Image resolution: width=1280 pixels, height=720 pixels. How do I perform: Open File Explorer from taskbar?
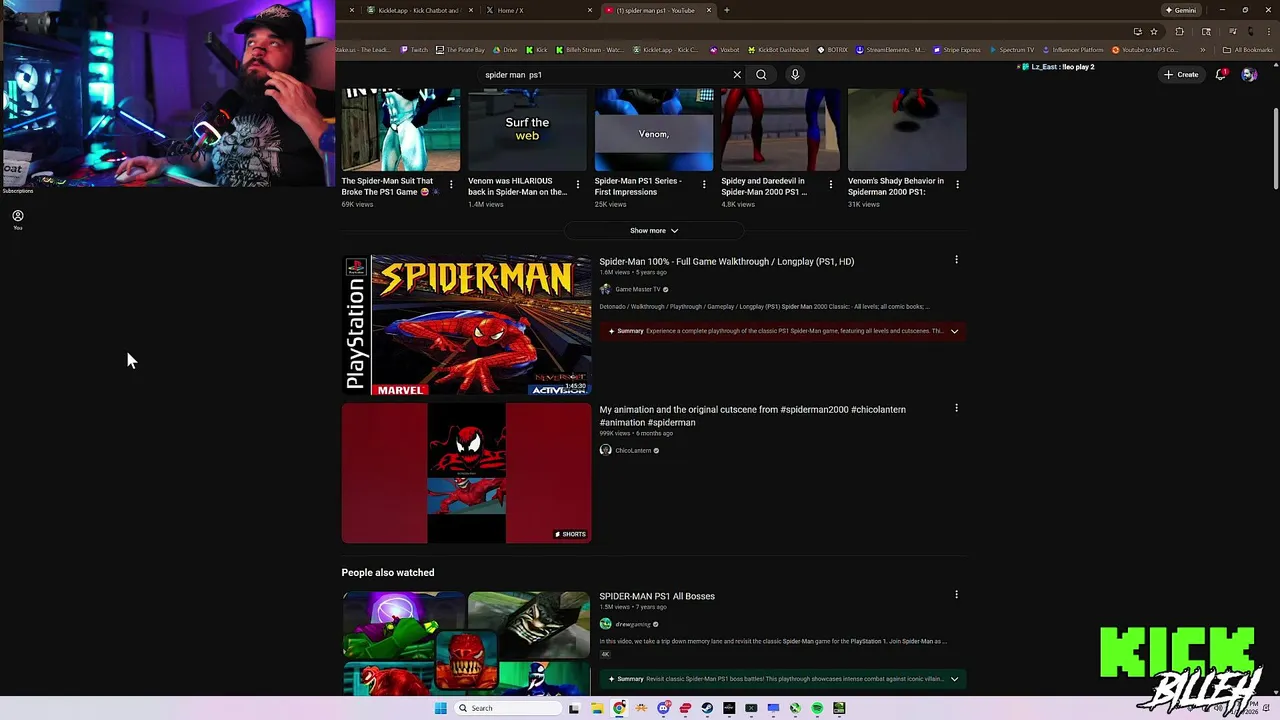click(x=597, y=708)
